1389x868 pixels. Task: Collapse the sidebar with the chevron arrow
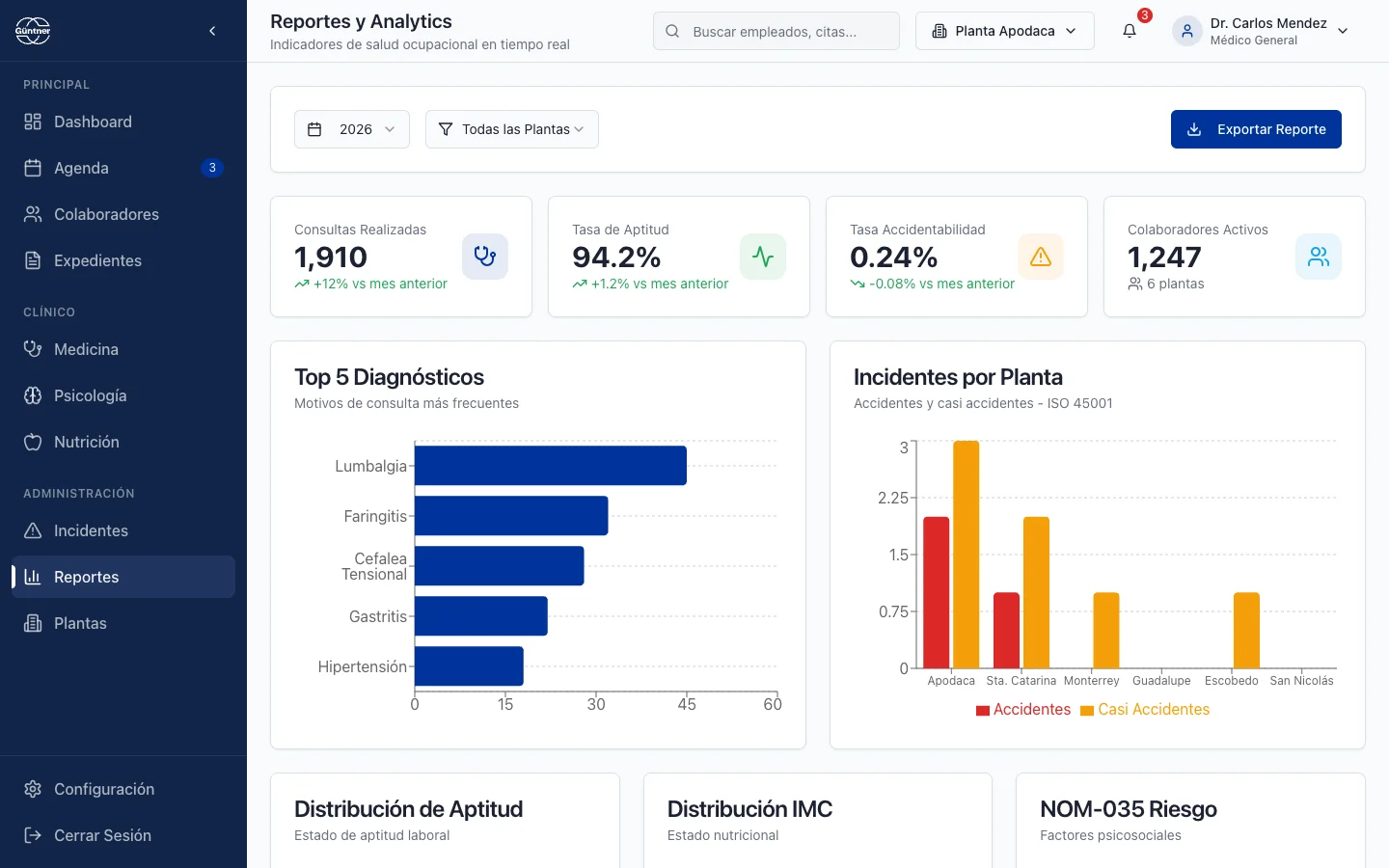click(x=212, y=31)
